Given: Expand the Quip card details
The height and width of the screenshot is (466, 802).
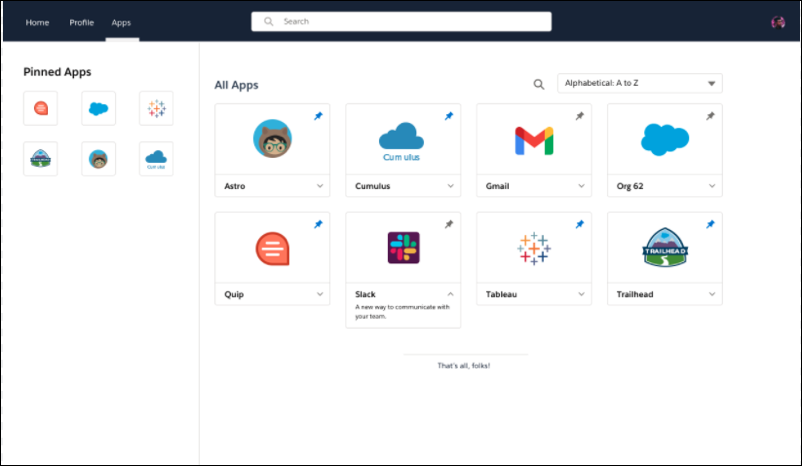Looking at the screenshot, I should 320,294.
